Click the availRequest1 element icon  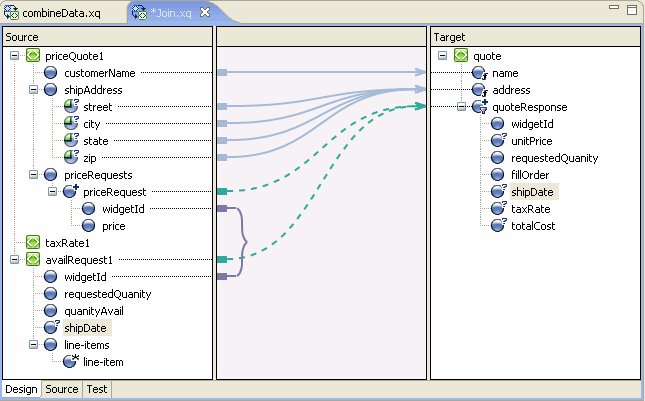tap(32, 260)
